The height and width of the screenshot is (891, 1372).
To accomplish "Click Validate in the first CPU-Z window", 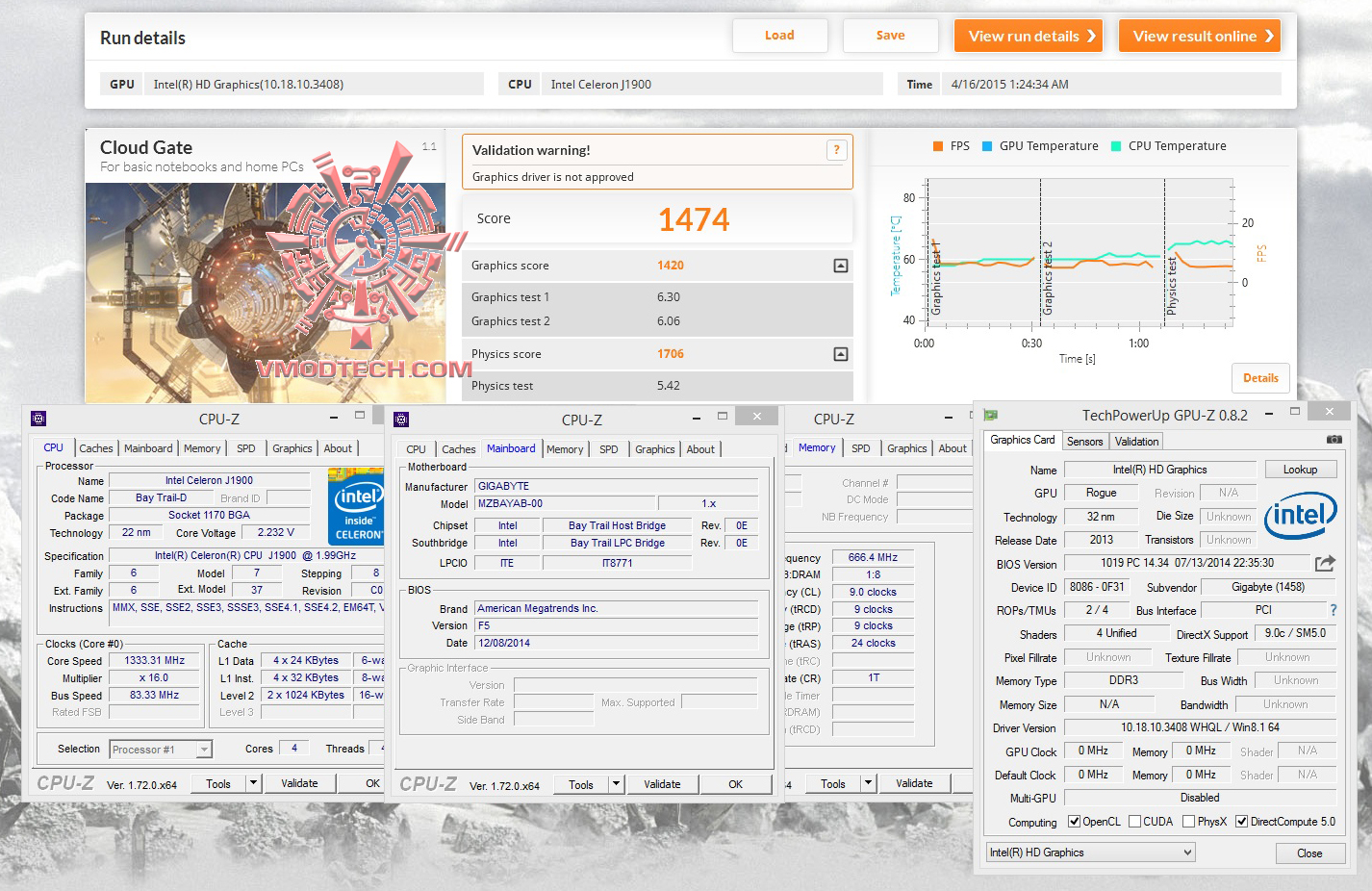I will point(299,783).
